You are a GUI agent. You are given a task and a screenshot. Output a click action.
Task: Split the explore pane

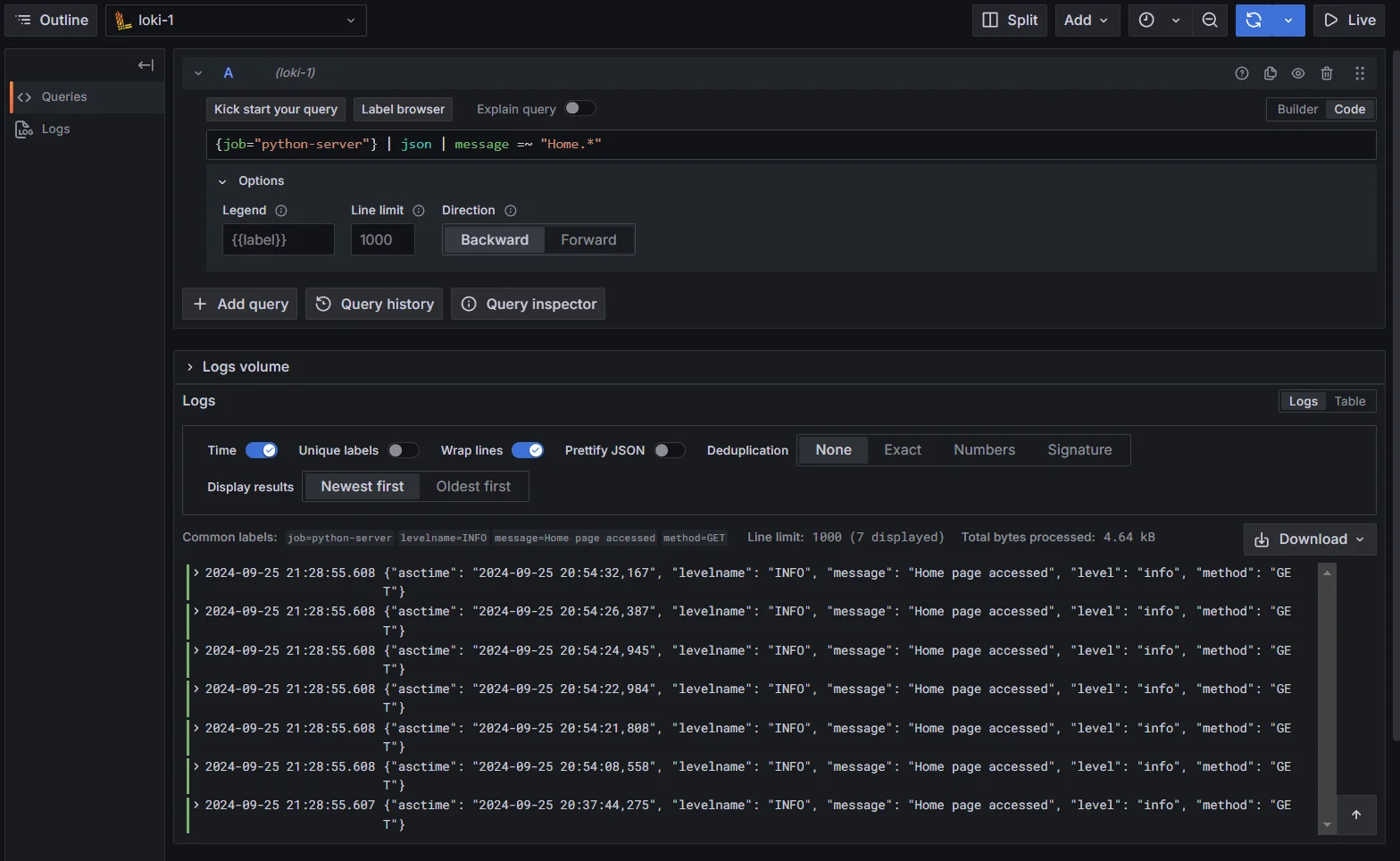click(x=1009, y=20)
